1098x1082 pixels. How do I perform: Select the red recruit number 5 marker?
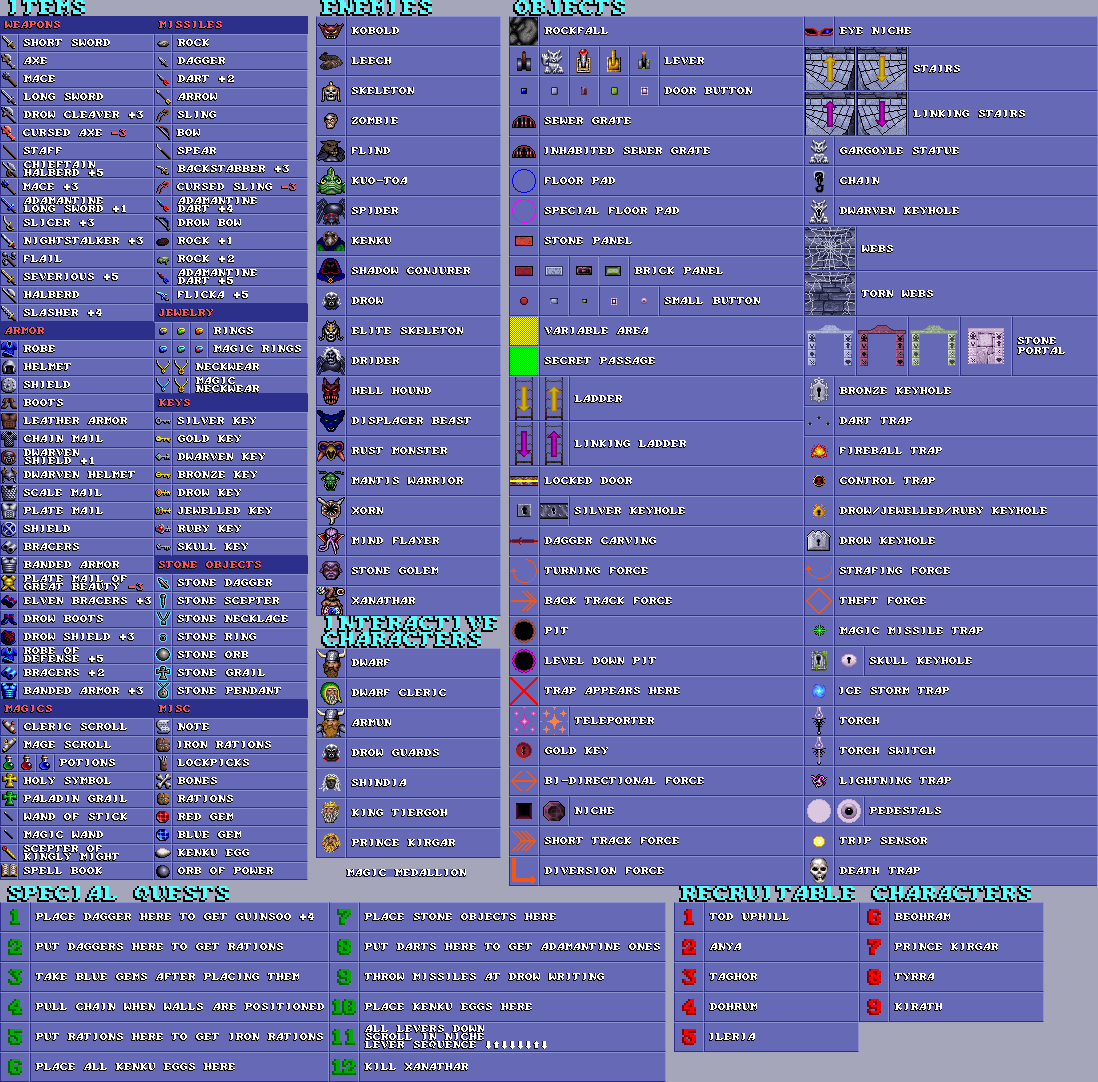[689, 1036]
